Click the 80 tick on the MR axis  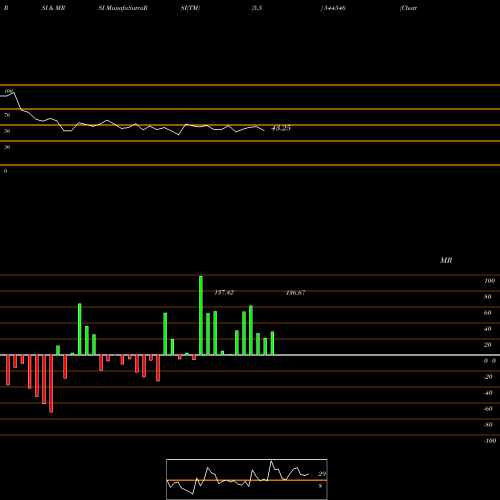pyautogui.click(x=488, y=297)
